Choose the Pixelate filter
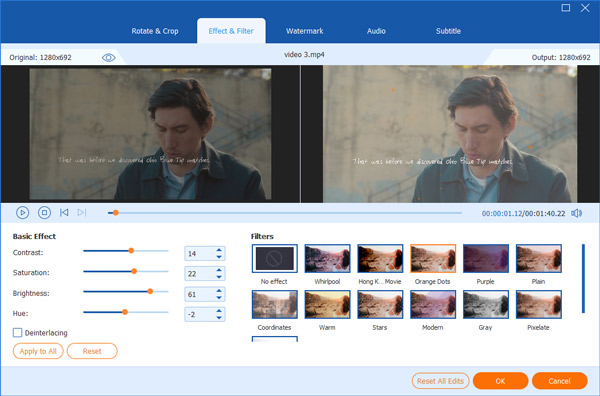The width and height of the screenshot is (600, 396). pos(538,305)
